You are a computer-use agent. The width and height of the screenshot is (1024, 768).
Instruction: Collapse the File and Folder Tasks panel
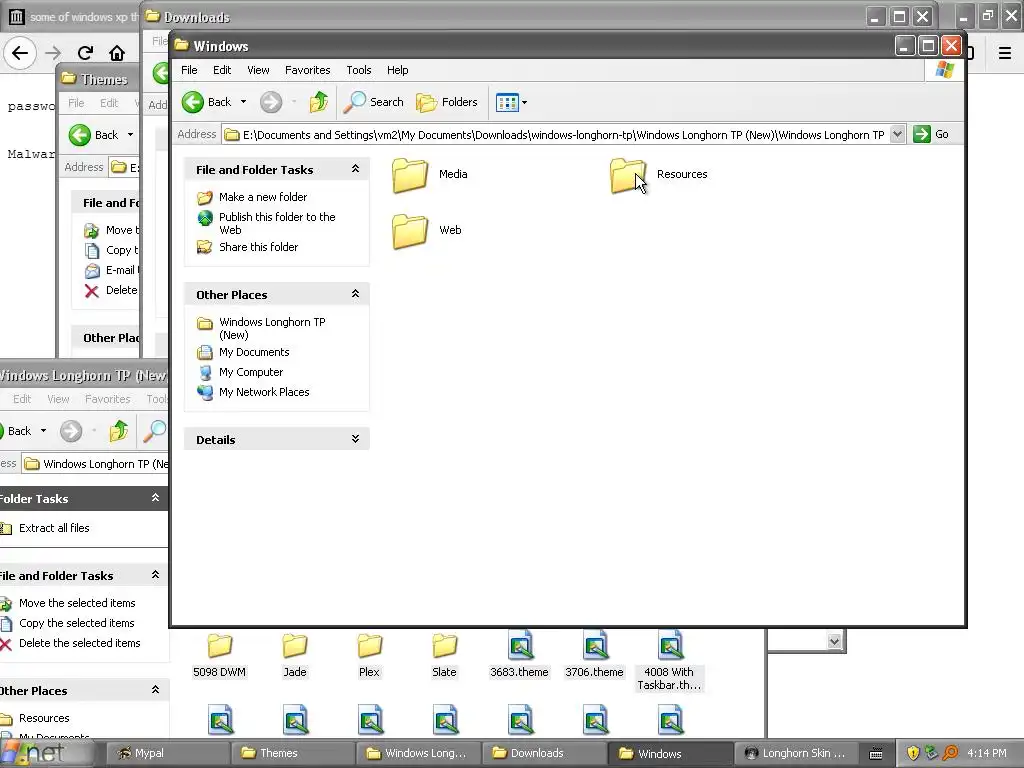coord(355,169)
